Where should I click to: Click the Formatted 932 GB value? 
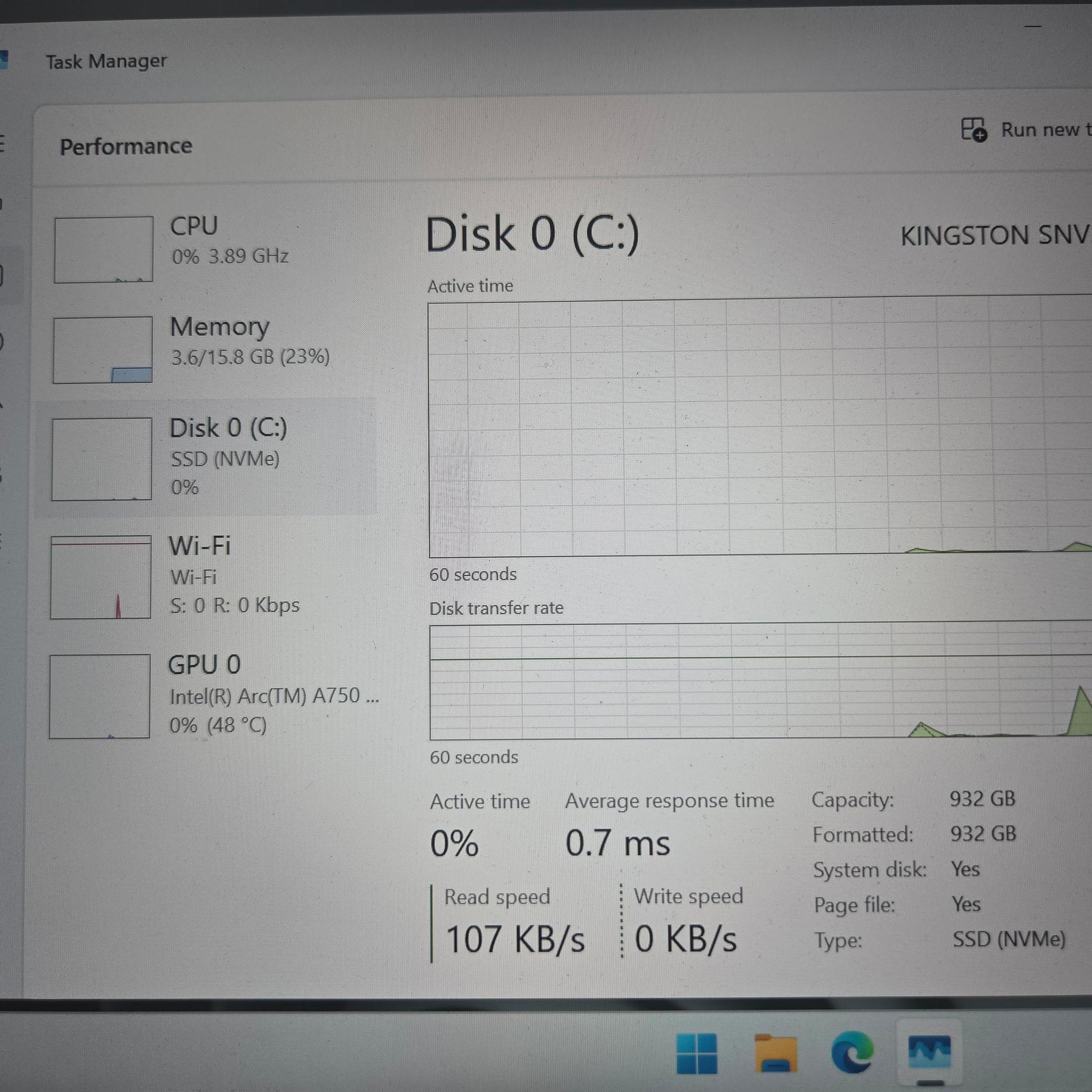click(983, 834)
